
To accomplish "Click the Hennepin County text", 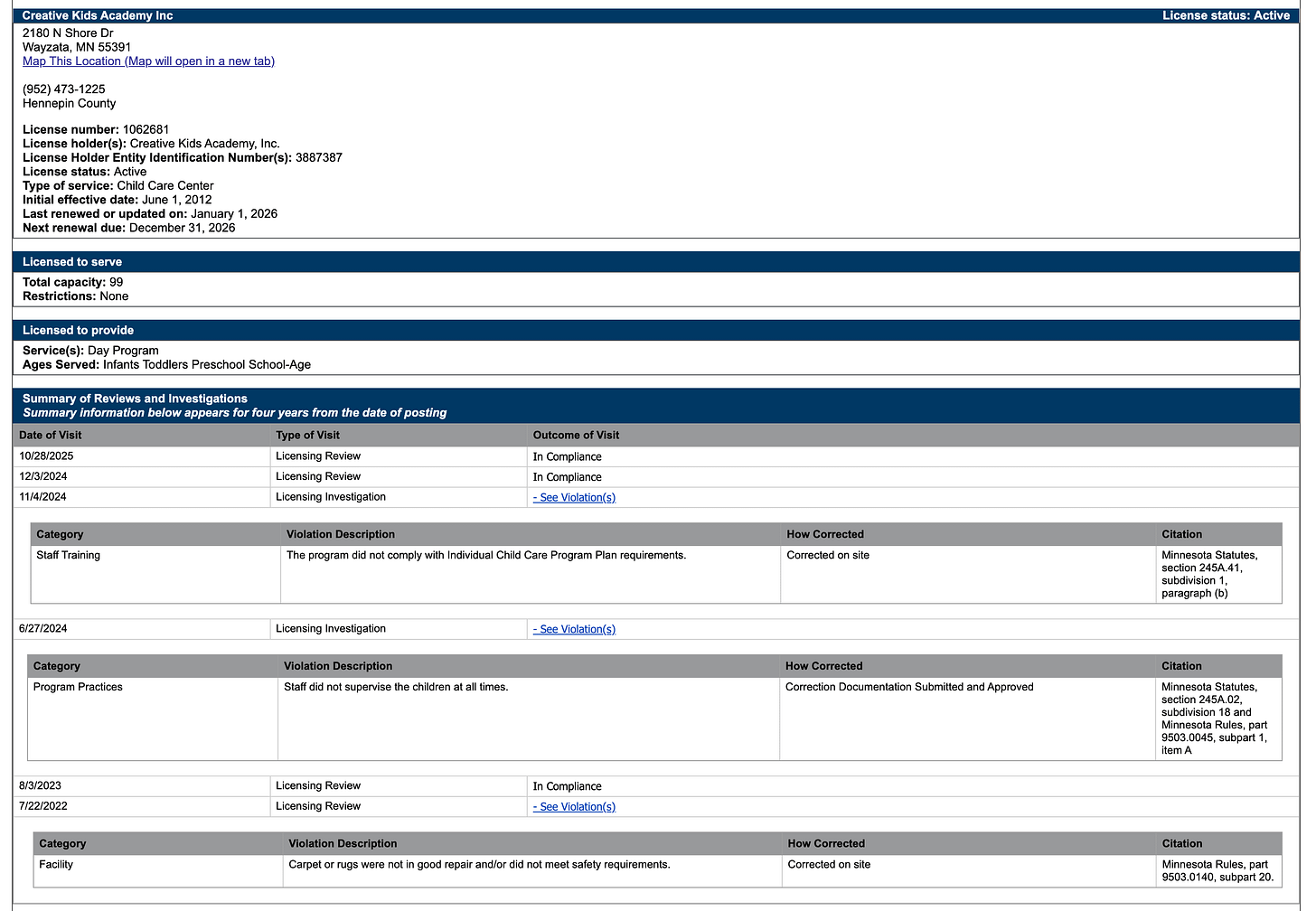I will [70, 104].
